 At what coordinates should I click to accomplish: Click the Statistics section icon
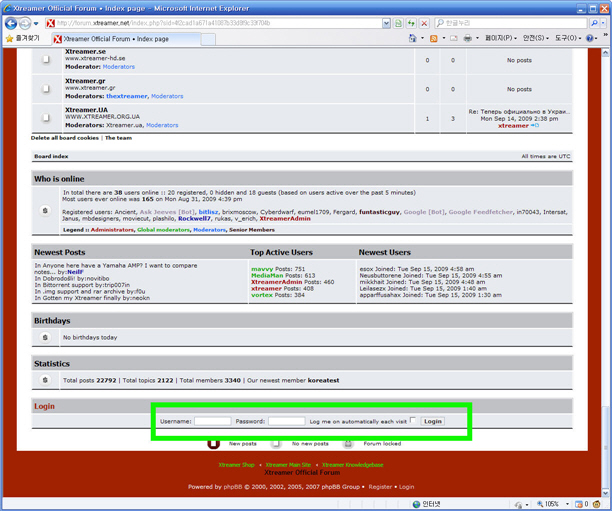[45, 379]
